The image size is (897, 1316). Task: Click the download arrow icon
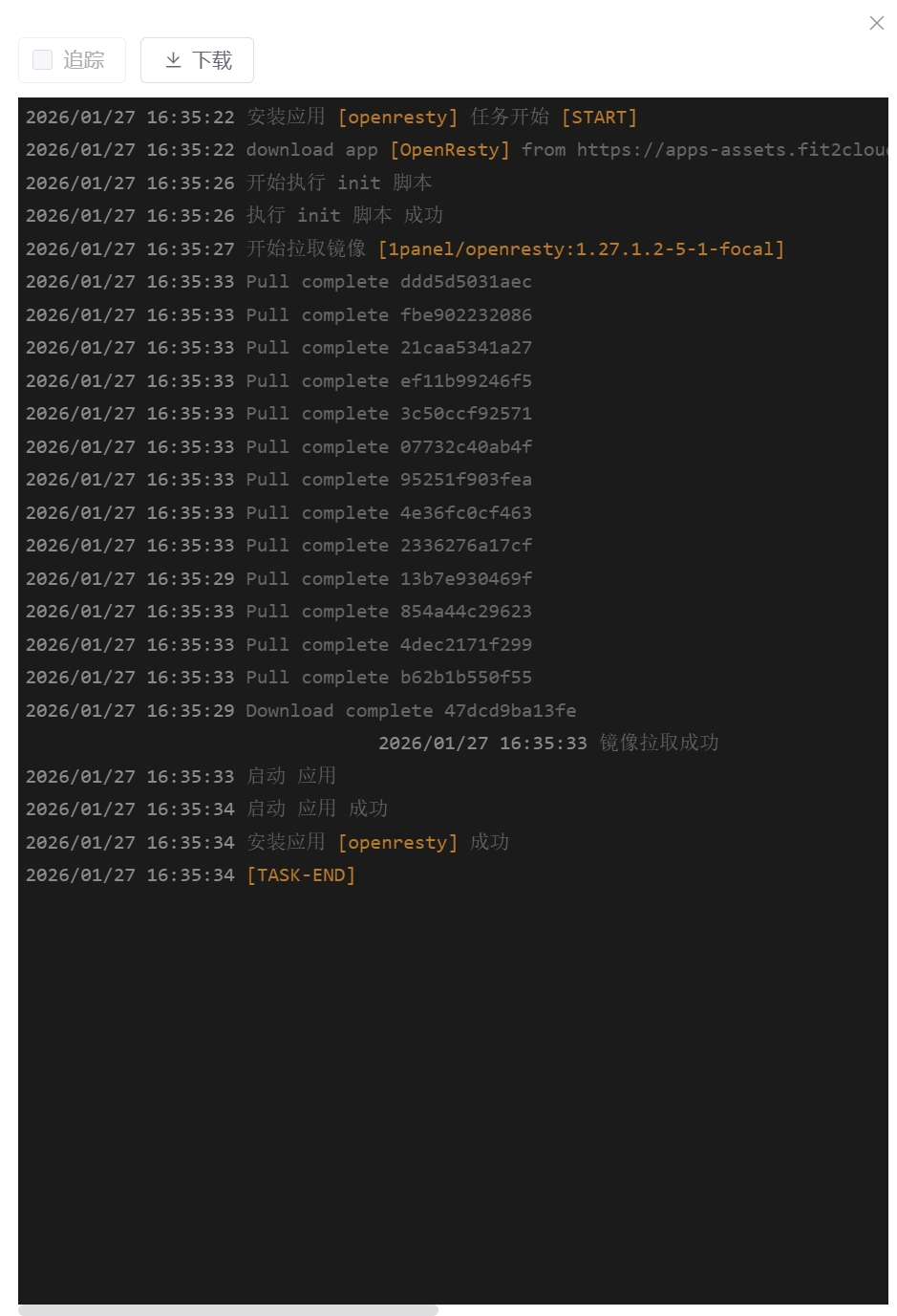pos(173,60)
